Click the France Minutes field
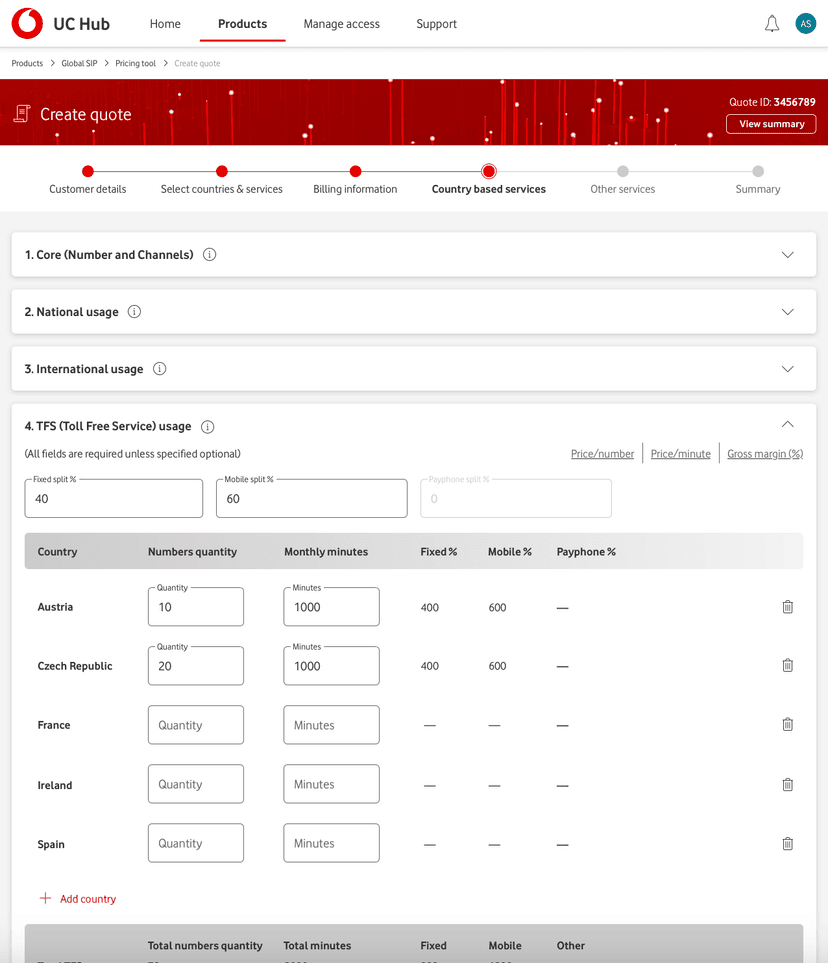828x963 pixels. click(331, 725)
